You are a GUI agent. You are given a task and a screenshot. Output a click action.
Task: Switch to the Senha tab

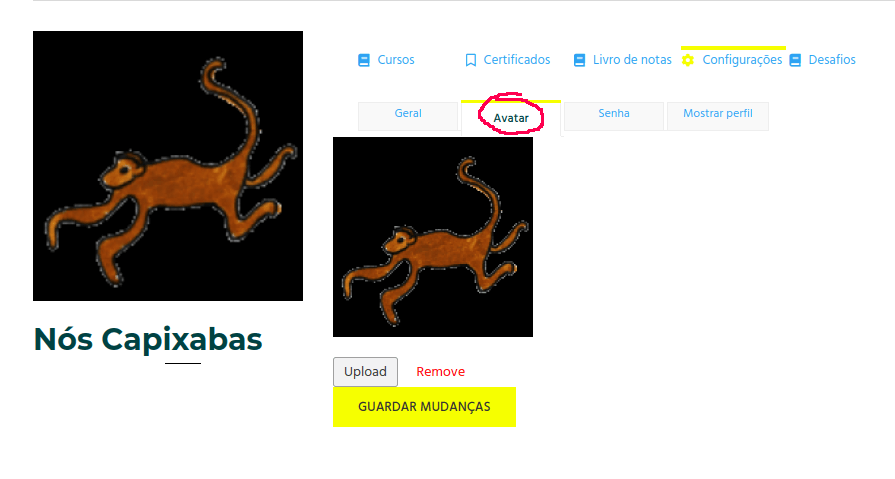point(614,116)
